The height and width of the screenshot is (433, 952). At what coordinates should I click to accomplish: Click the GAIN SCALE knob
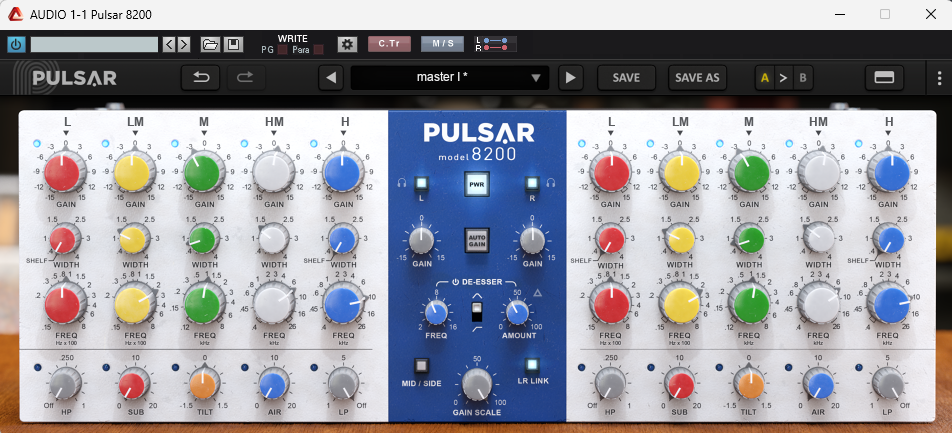(x=477, y=384)
